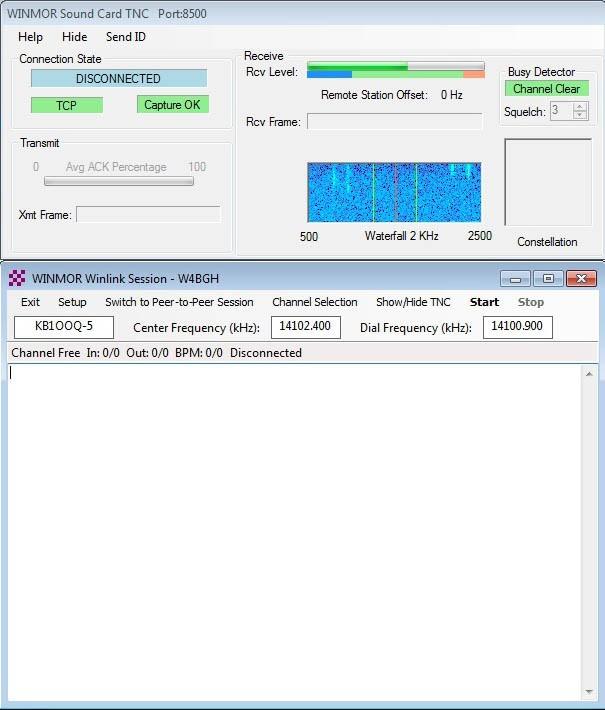Decrease Squelch with the down arrow
The image size is (605, 710).
pos(580,115)
